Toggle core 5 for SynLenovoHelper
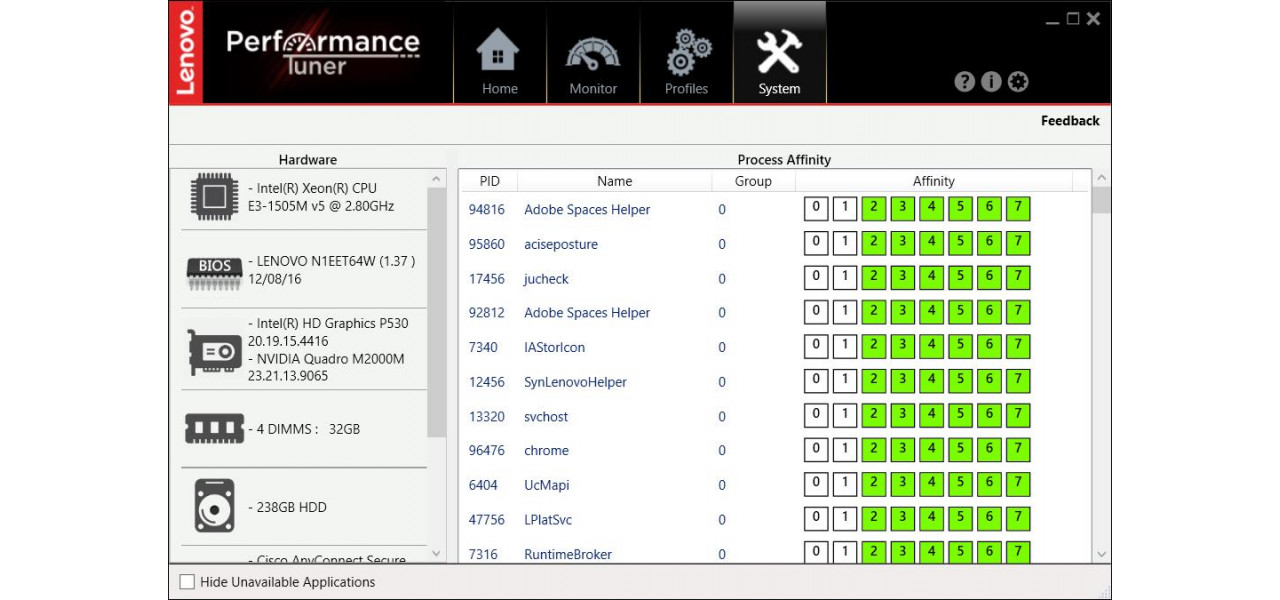1280x600 pixels. (x=960, y=381)
